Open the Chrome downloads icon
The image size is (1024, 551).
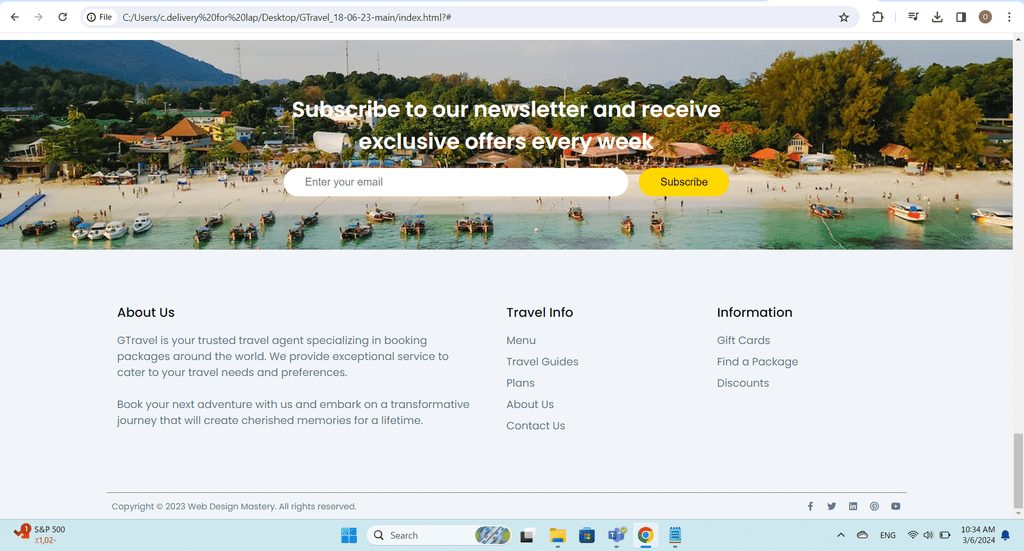coord(937,17)
